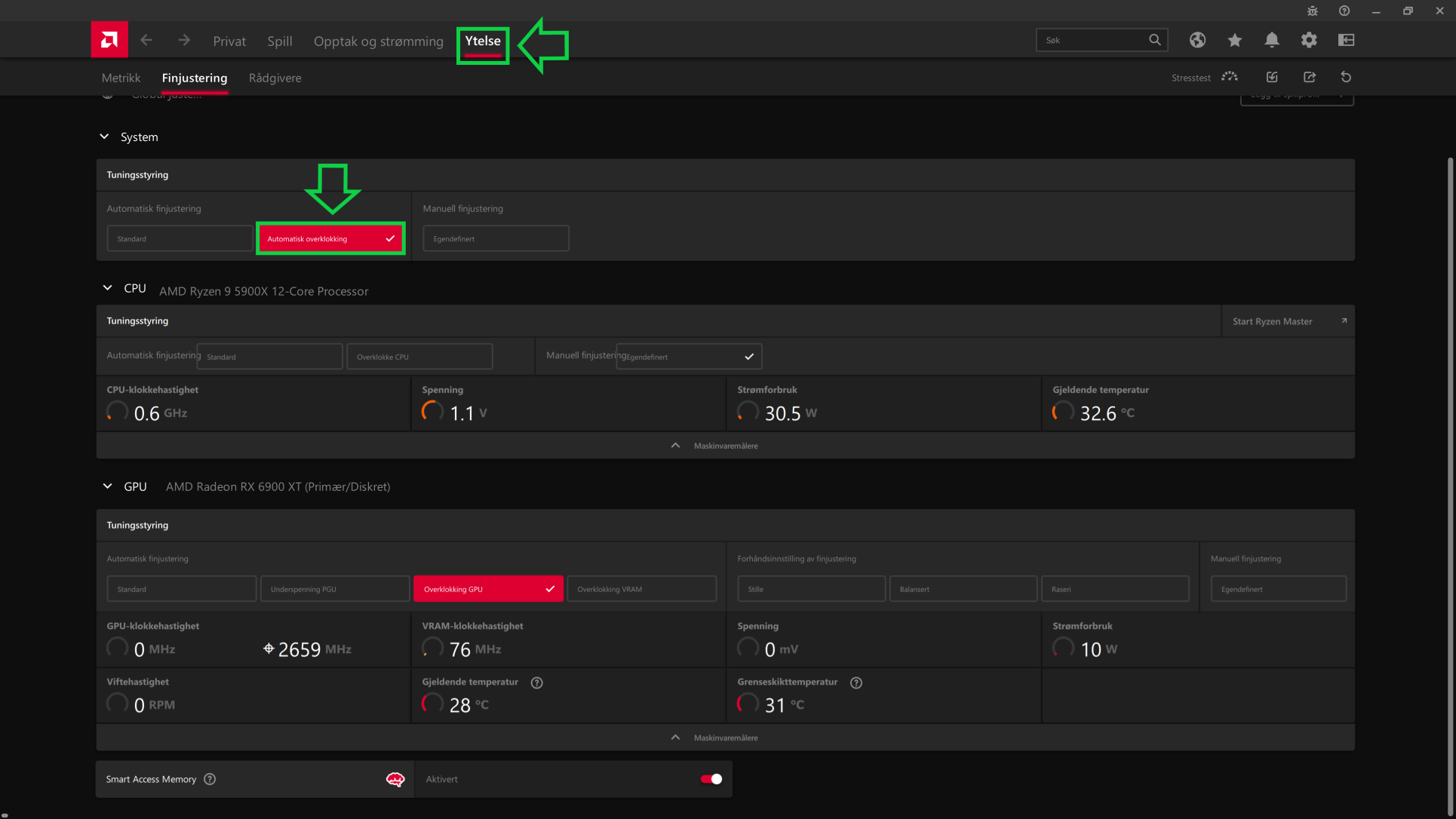Viewport: 1456px width, 819px height.
Task: Select Raseri tuning preset
Action: pos(1115,589)
